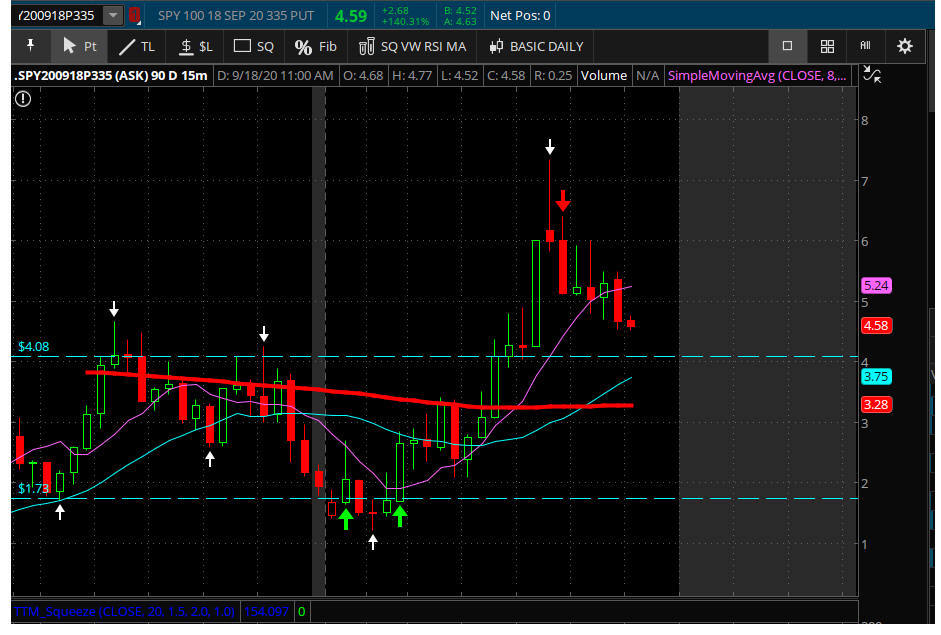941x635 pixels.
Task: Click the chart alert info icon
Action: click(23, 98)
